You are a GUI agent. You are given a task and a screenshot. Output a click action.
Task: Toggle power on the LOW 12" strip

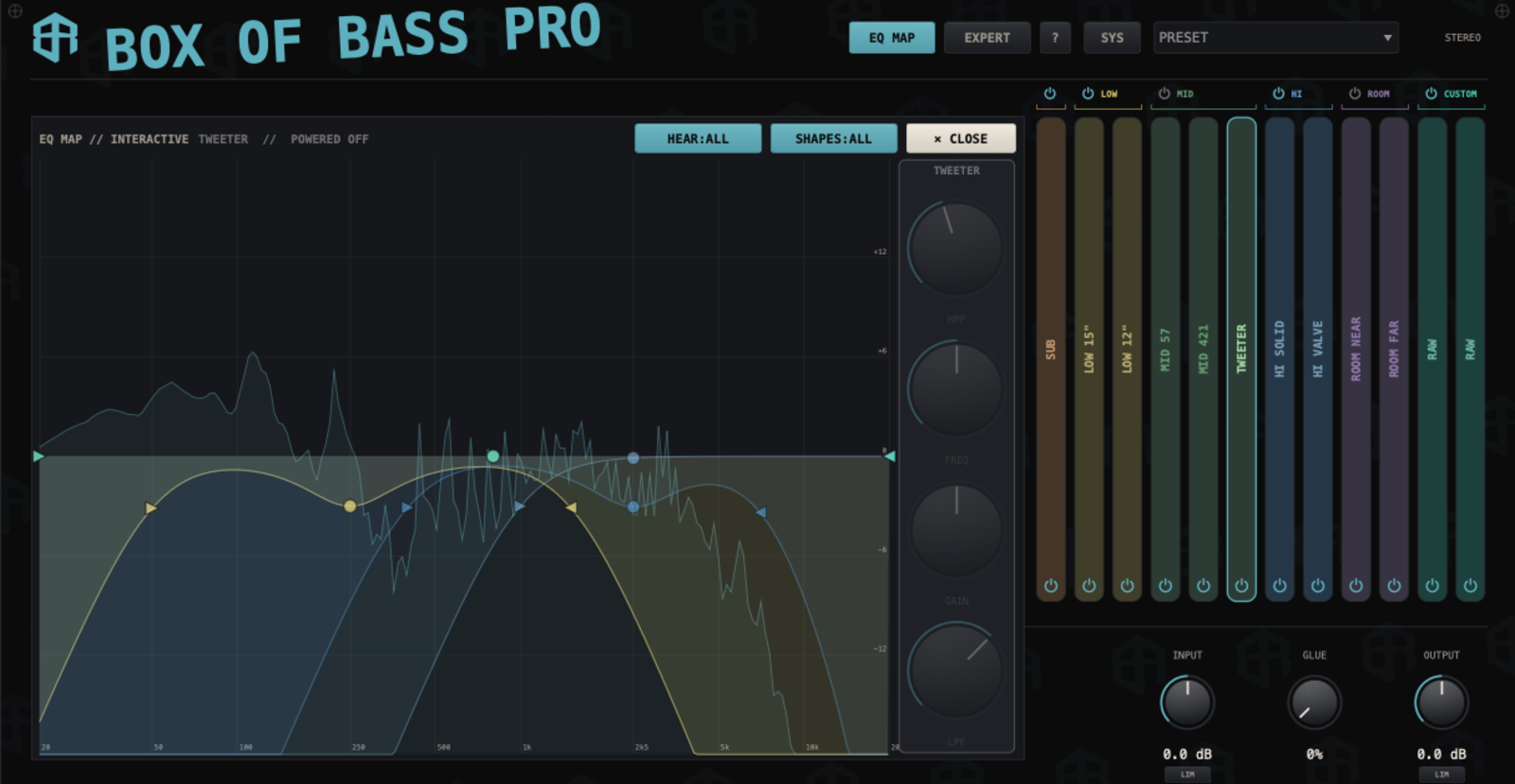[x=1127, y=586]
